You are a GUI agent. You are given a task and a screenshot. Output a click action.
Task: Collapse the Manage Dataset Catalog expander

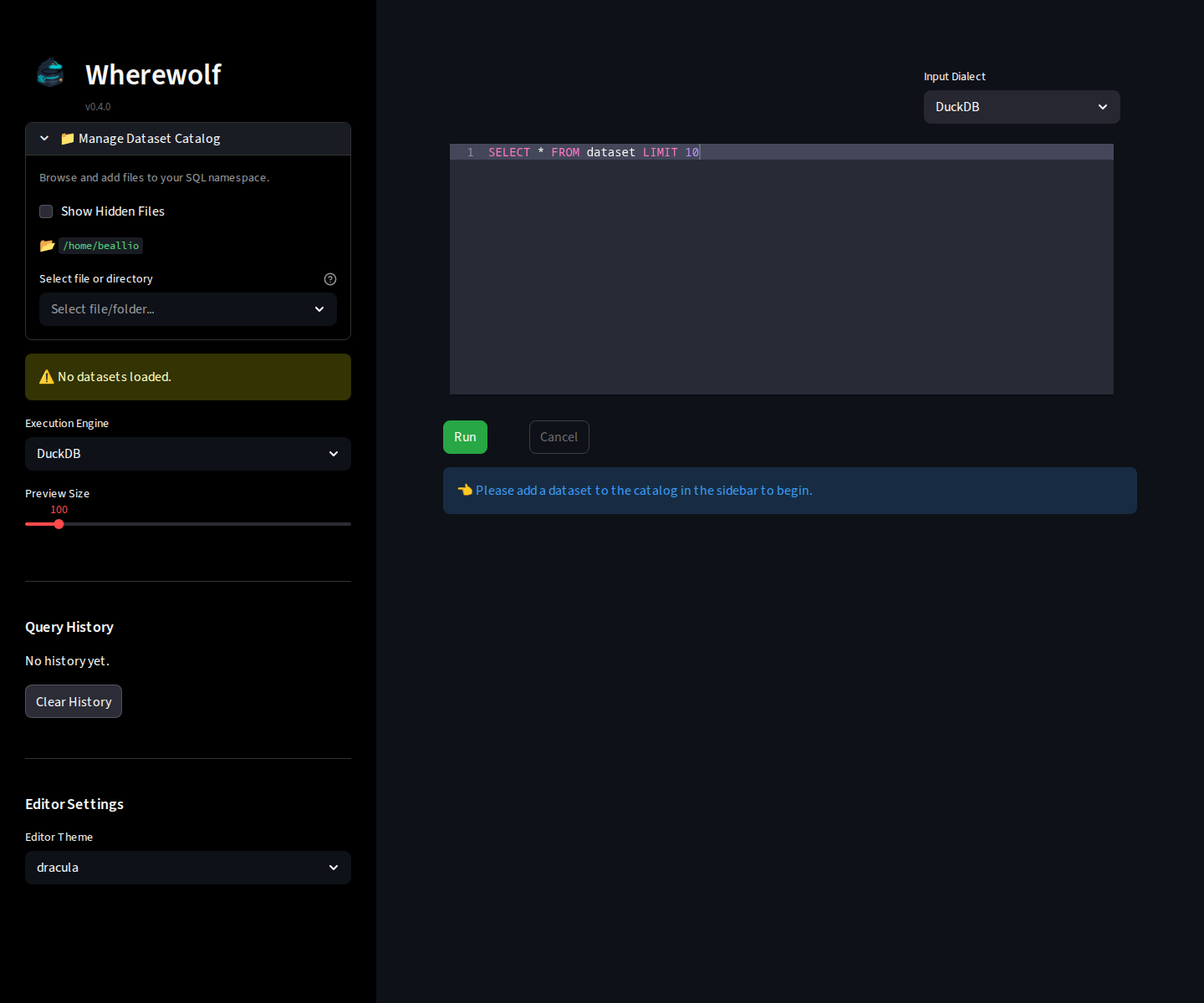tap(188, 139)
